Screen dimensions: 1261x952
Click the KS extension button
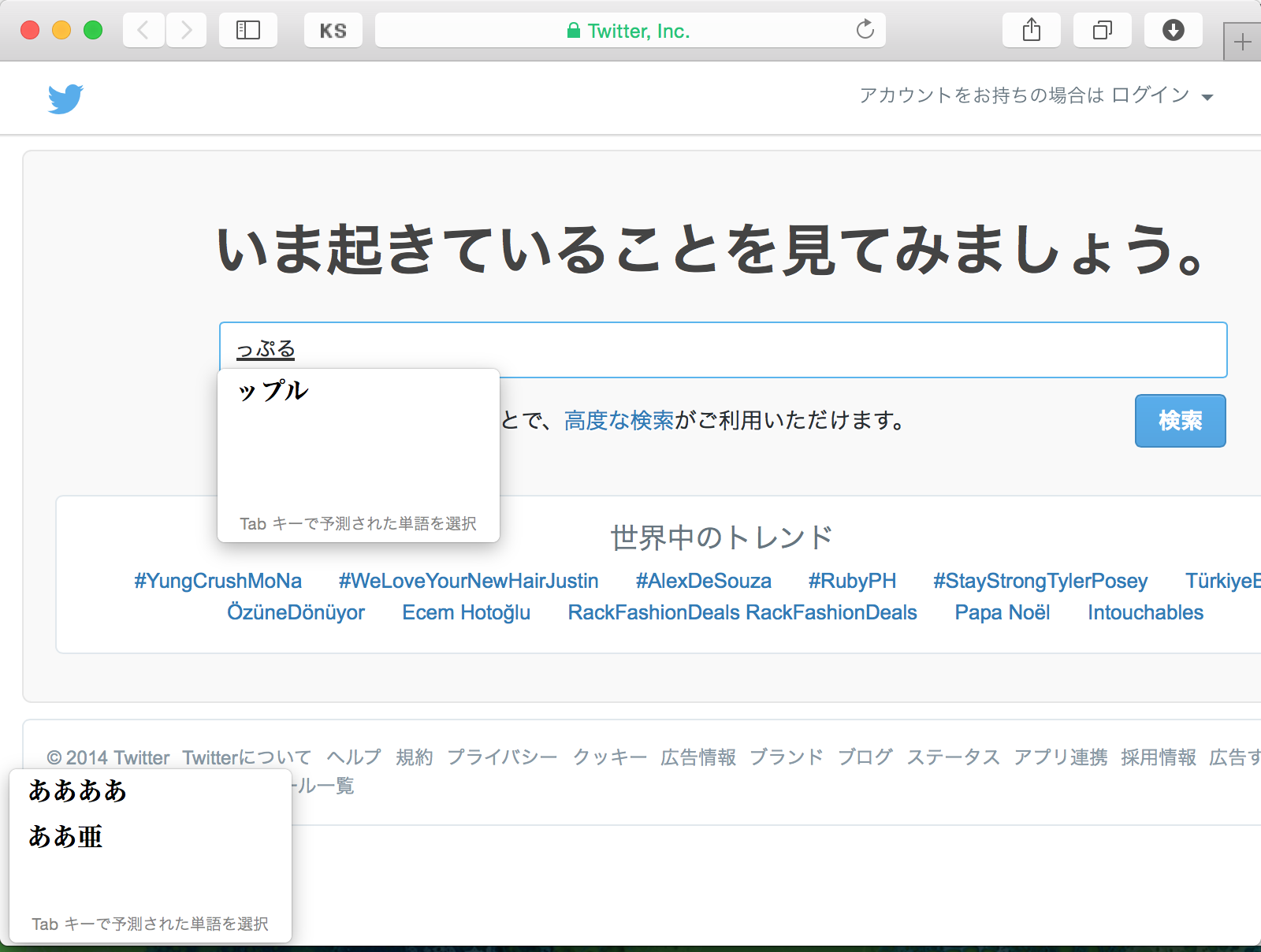pos(333,31)
